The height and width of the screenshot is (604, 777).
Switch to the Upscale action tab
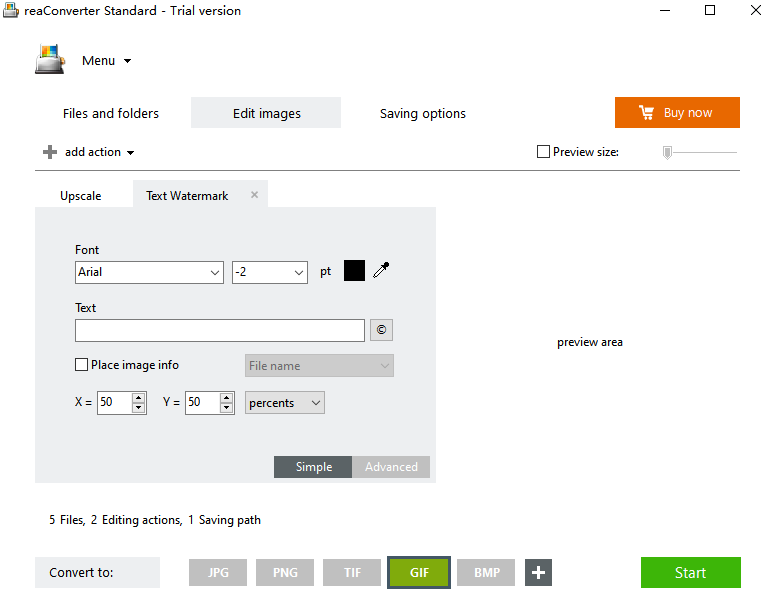(x=81, y=196)
